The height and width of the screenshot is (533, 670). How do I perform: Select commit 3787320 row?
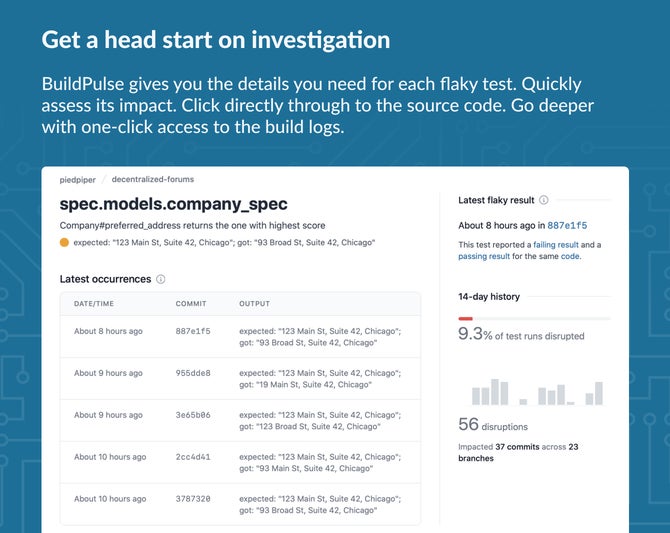point(240,504)
